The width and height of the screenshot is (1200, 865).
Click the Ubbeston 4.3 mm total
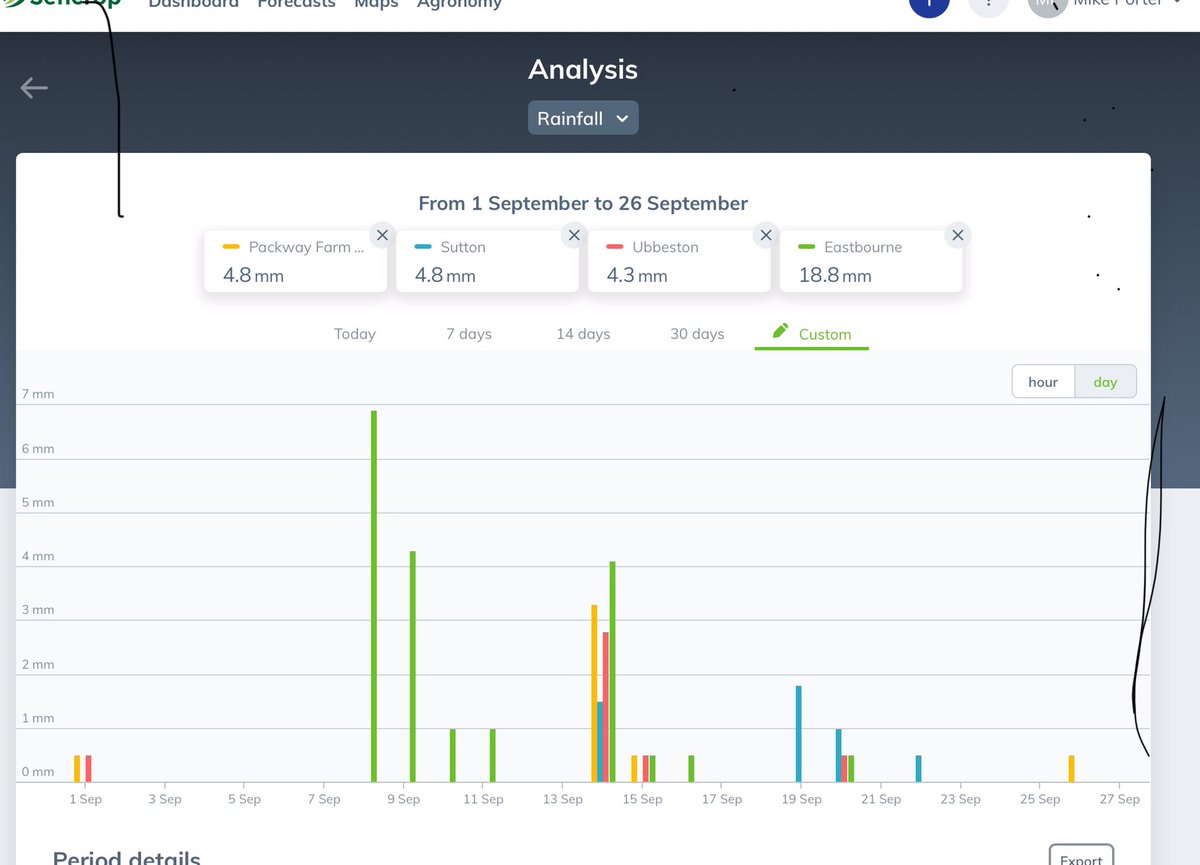pyautogui.click(x=637, y=275)
